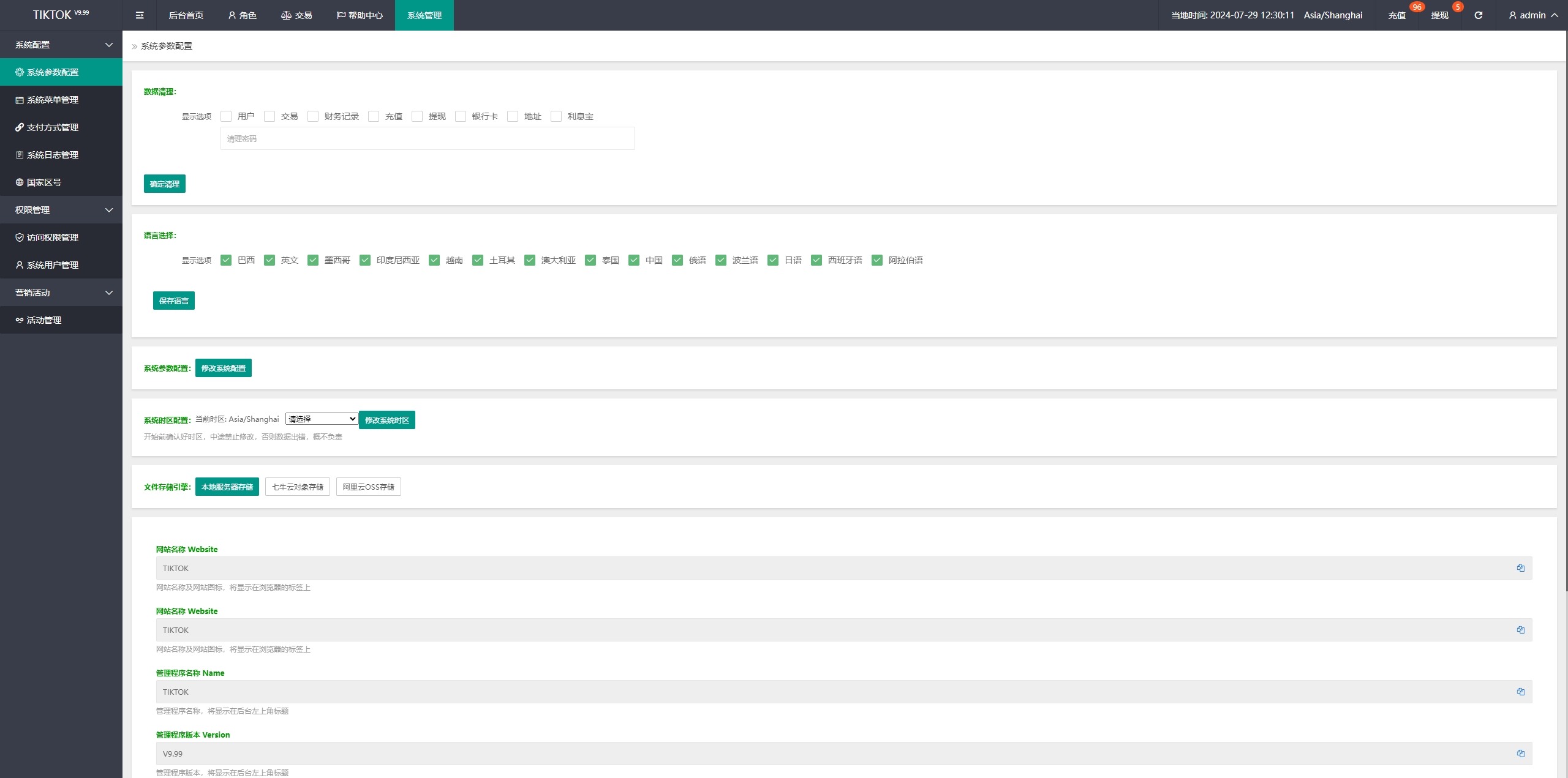This screenshot has height=778, width=1568.
Task: Copy the 管理程序版本 Version field value
Action: [1520, 754]
